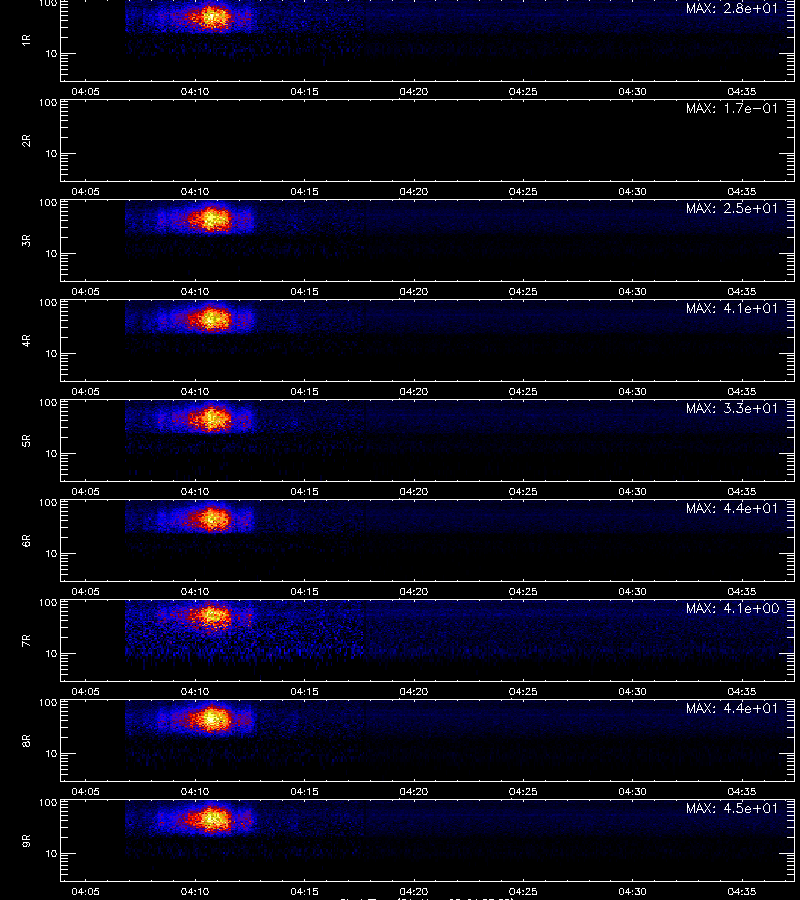The image size is (800, 900).
Task: Click the 'MAX: 4.4e+01' label in panel 8R
Action: [732, 708]
